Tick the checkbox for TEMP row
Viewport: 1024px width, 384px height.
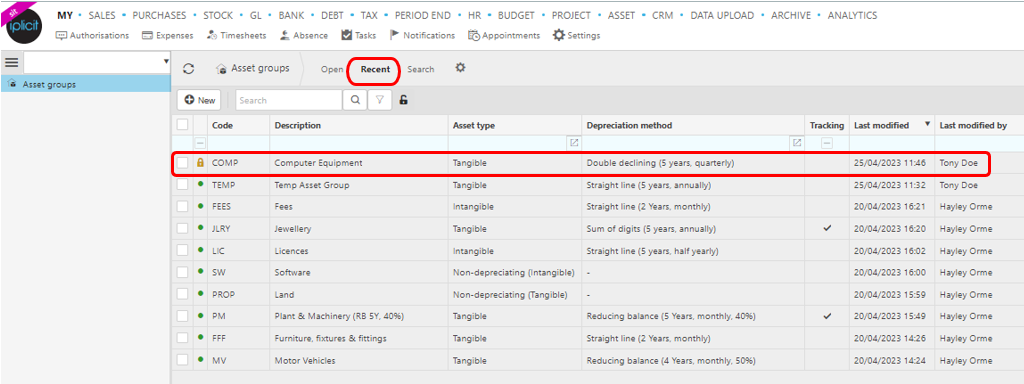[x=183, y=185]
